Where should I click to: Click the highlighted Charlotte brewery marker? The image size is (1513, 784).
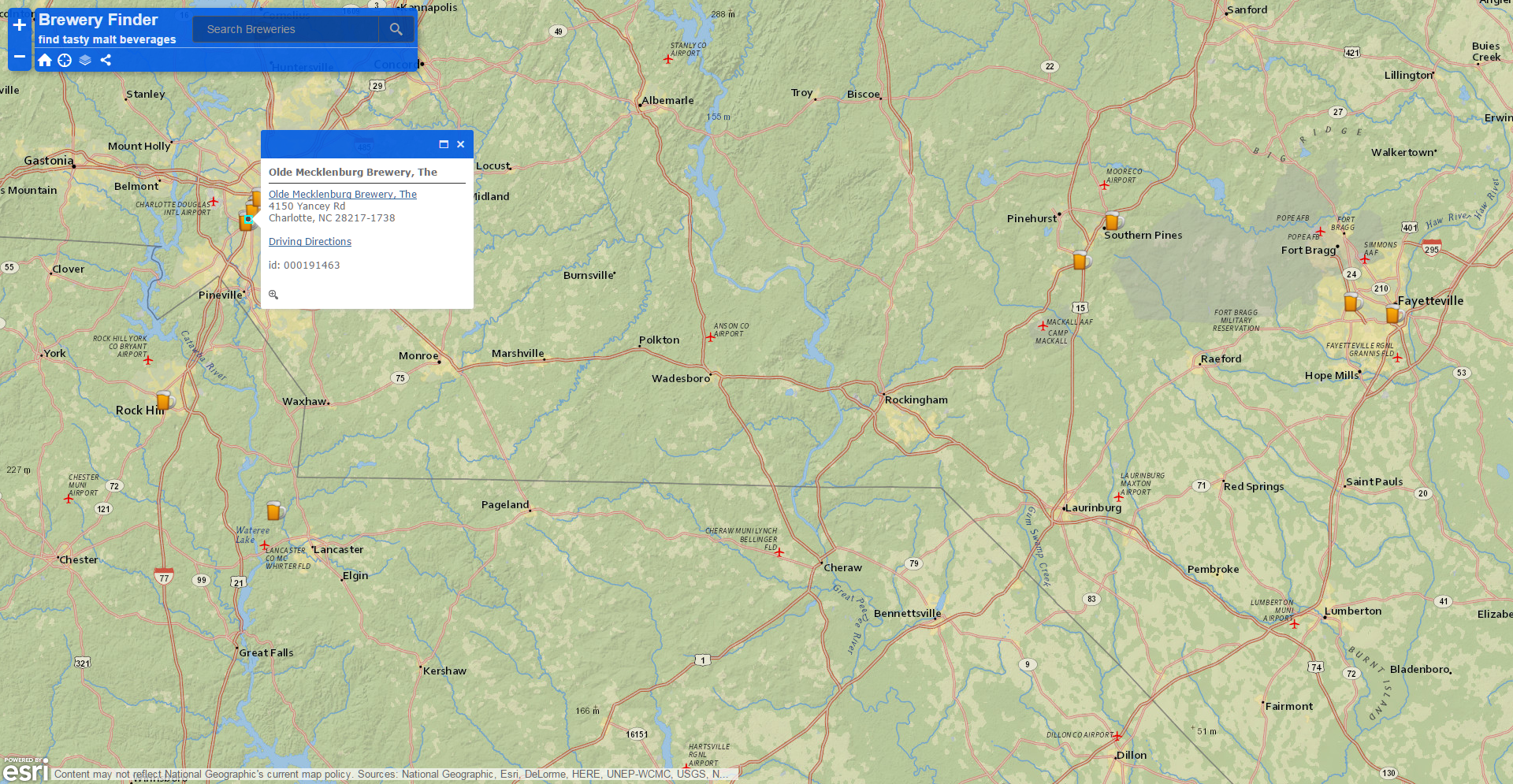pos(247,220)
